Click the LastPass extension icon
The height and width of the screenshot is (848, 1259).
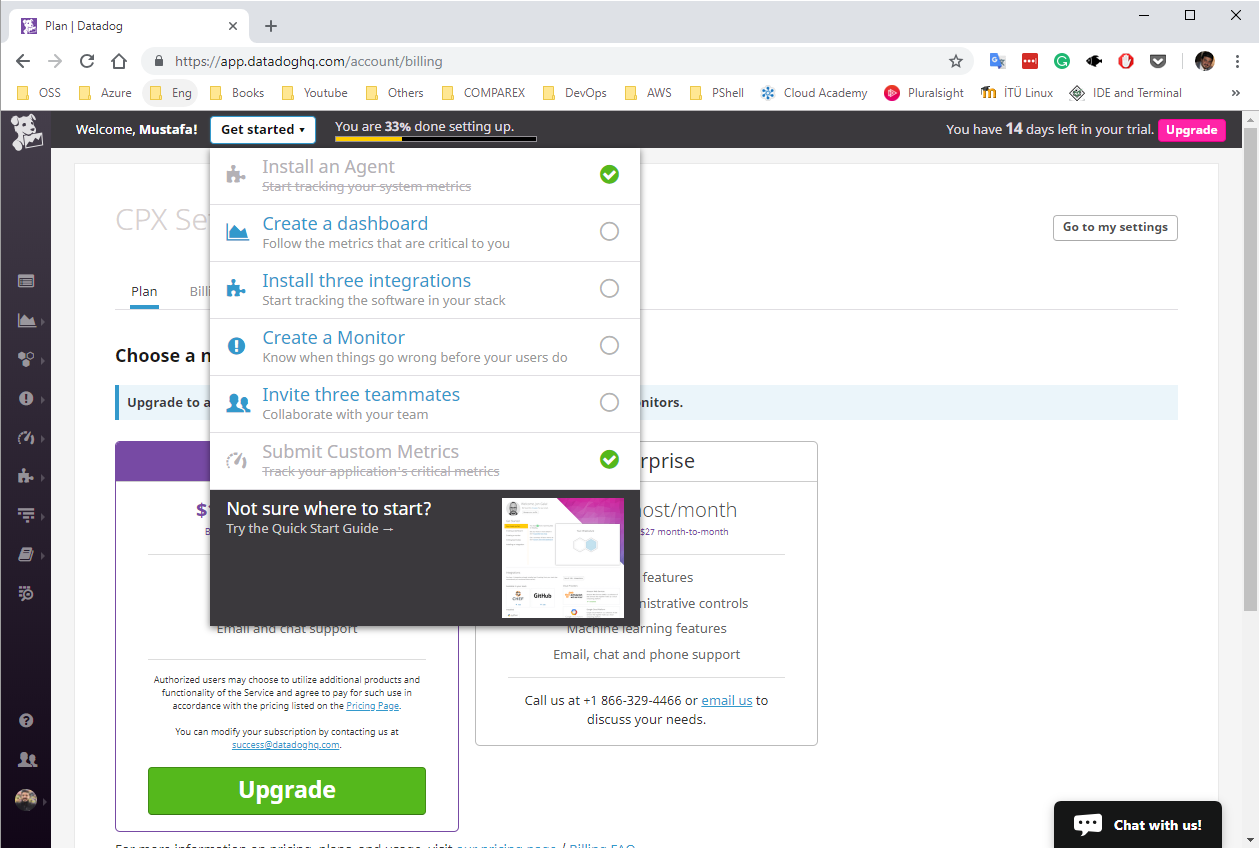click(1030, 61)
